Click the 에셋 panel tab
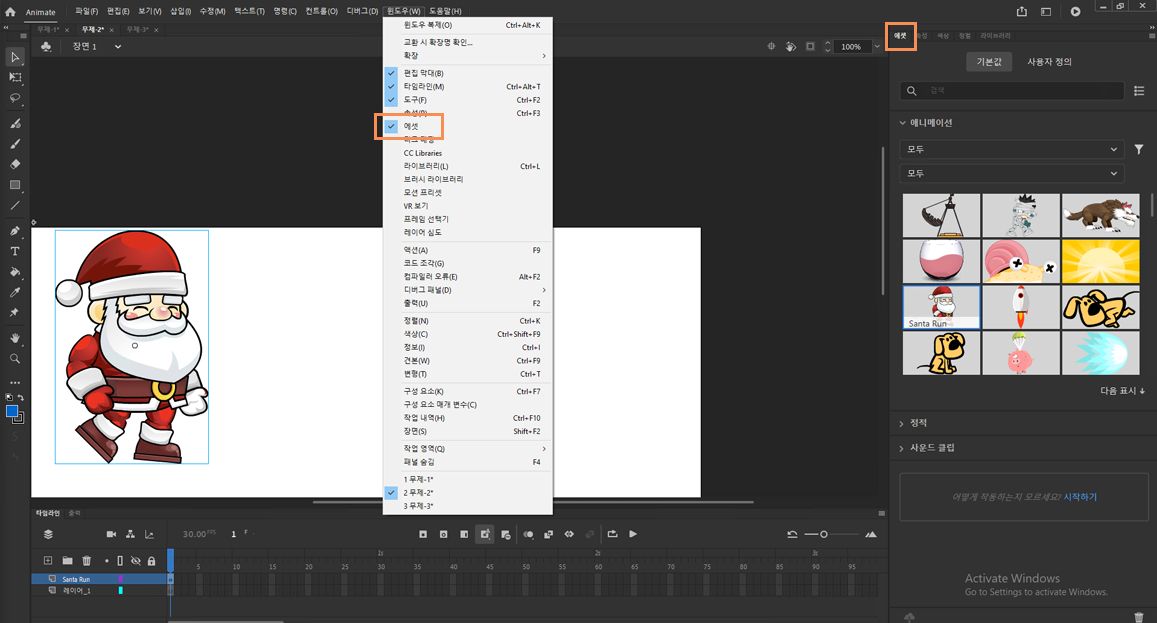This screenshot has width=1157, height=623. click(x=900, y=35)
